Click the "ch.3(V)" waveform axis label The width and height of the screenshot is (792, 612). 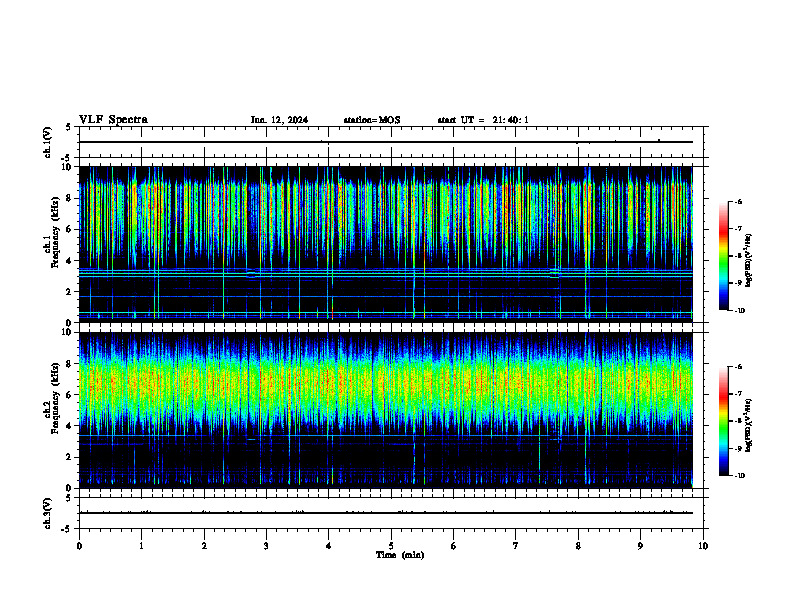click(x=48, y=513)
